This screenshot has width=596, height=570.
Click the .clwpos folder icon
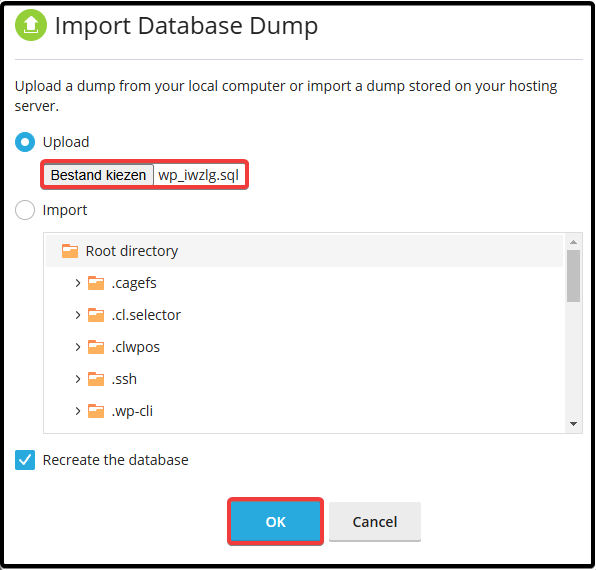coord(96,347)
